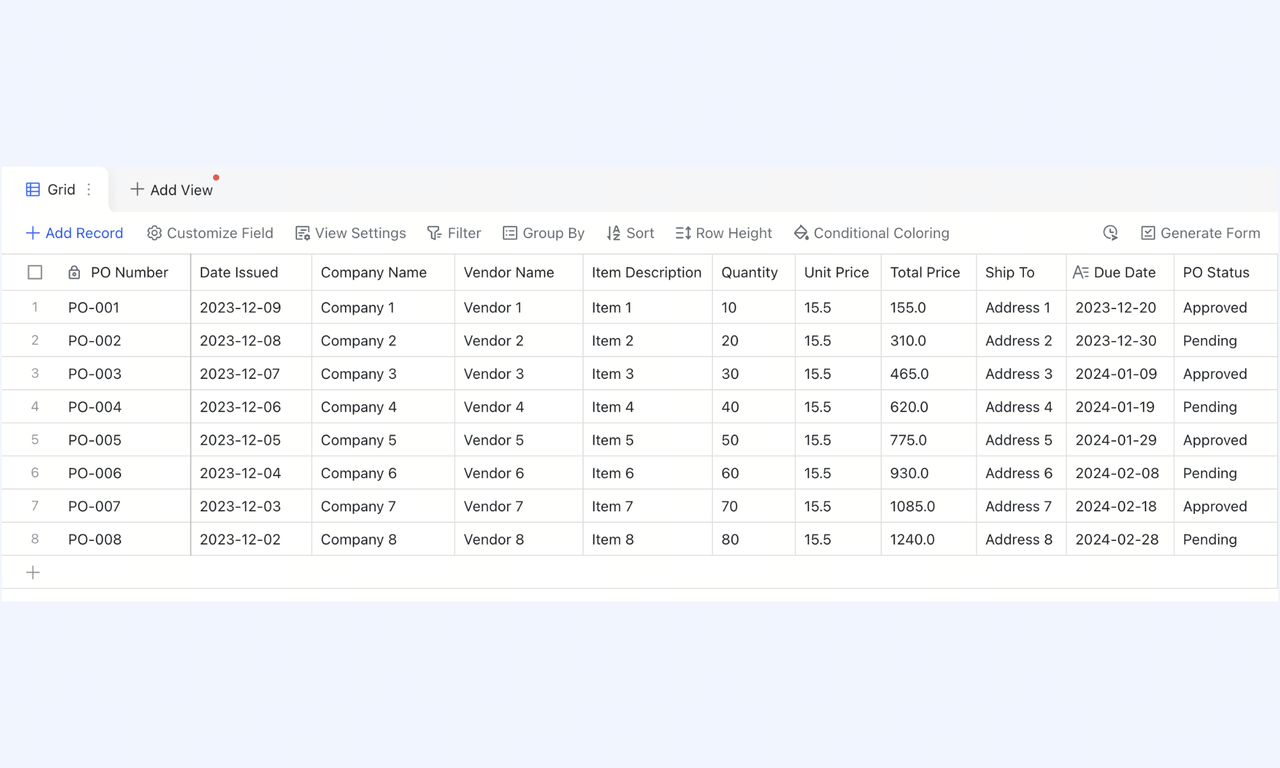Click Approved status in PO-001 row
Screen dimensions: 1280x768
point(1226,307)
